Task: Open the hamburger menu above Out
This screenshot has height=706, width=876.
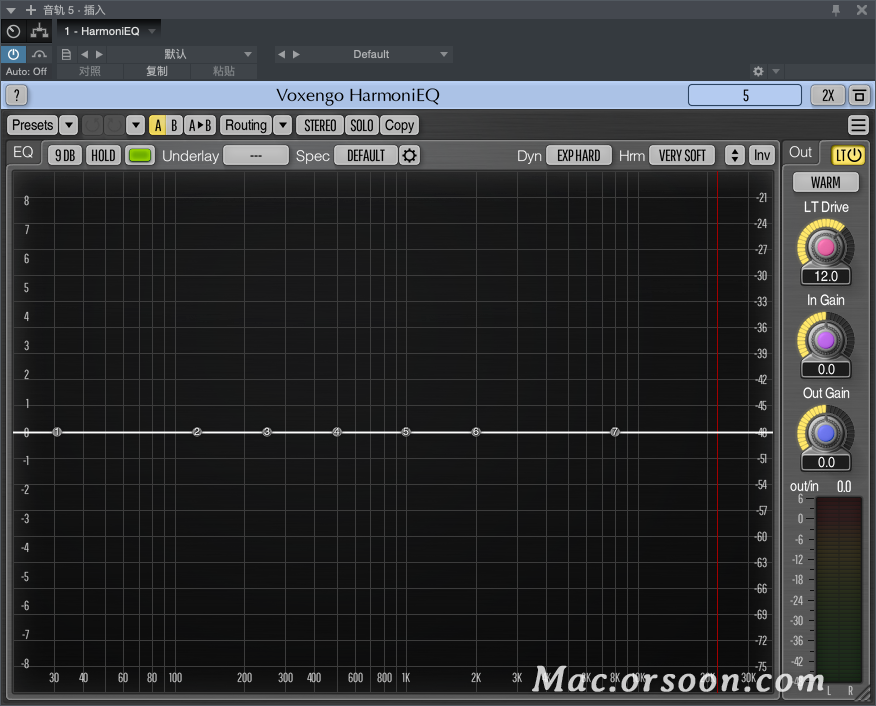Action: click(x=858, y=125)
